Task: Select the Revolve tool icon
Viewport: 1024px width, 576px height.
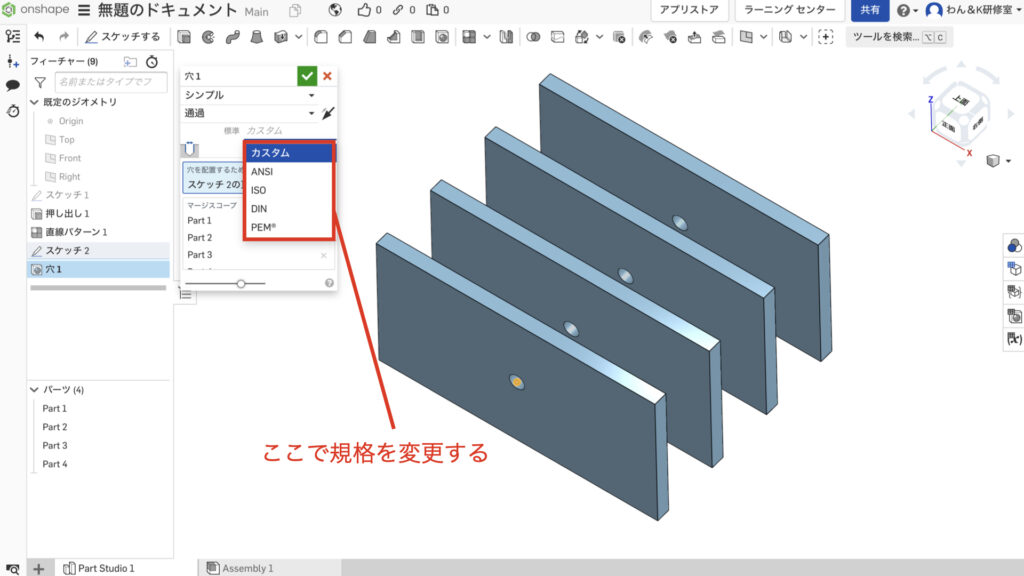Action: coord(208,37)
